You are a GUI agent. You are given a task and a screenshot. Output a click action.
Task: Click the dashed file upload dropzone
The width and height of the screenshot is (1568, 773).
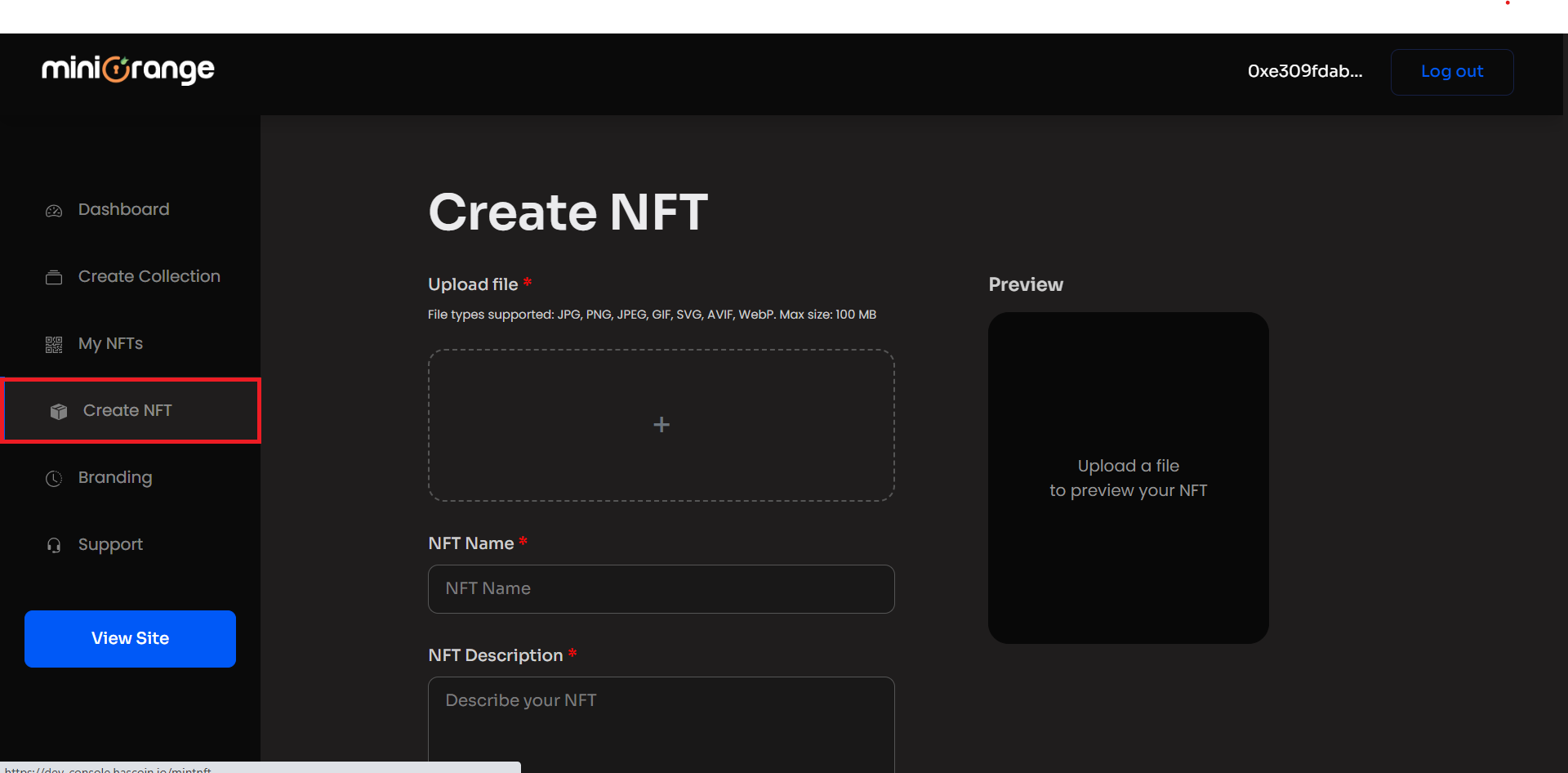661,425
